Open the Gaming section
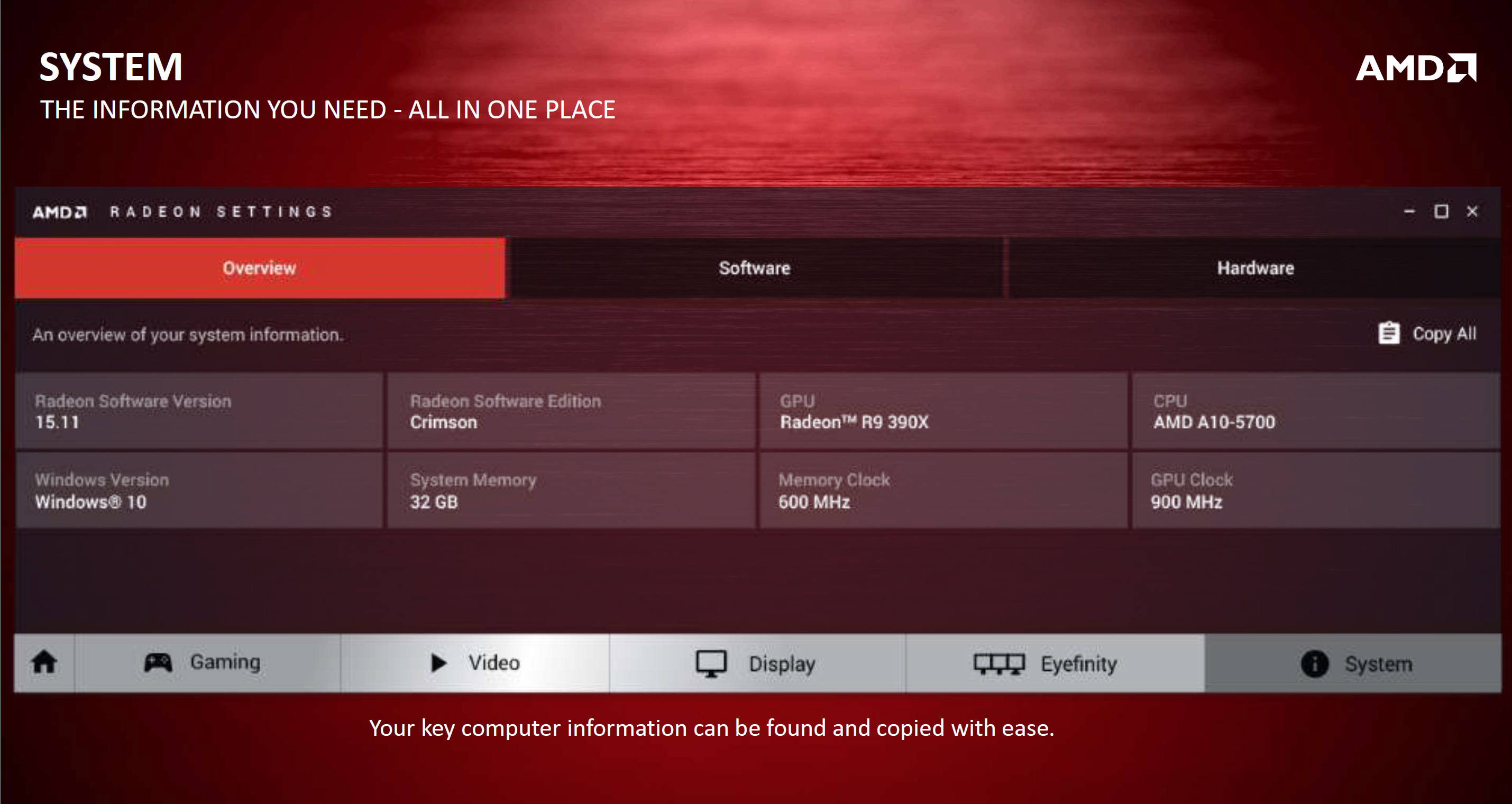This screenshot has width=1512, height=804. (208, 663)
